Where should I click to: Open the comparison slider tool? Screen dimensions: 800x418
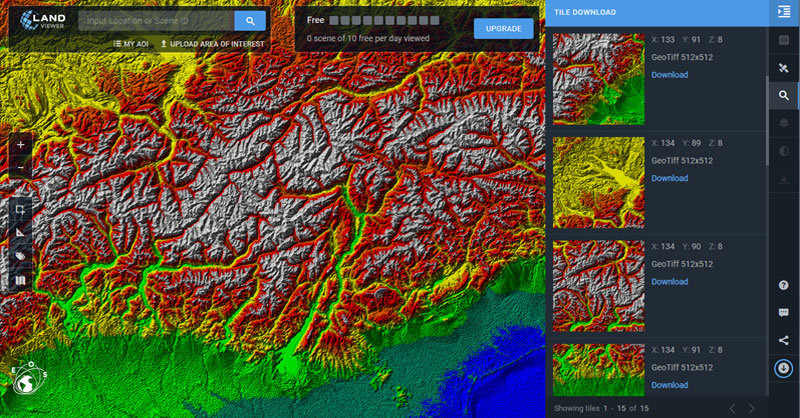pyautogui.click(x=784, y=40)
